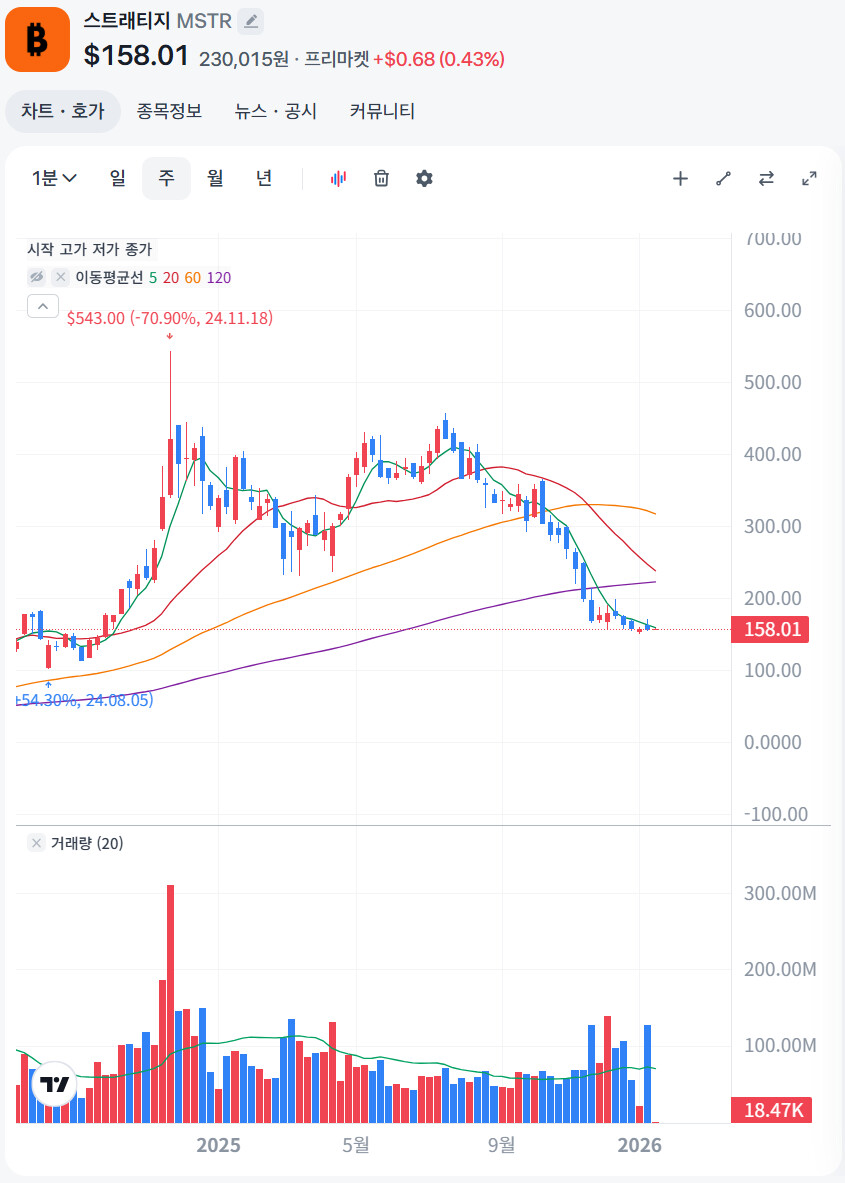Select the 월 monthly interval button
Image resolution: width=845 pixels, height=1183 pixels.
pos(215,179)
